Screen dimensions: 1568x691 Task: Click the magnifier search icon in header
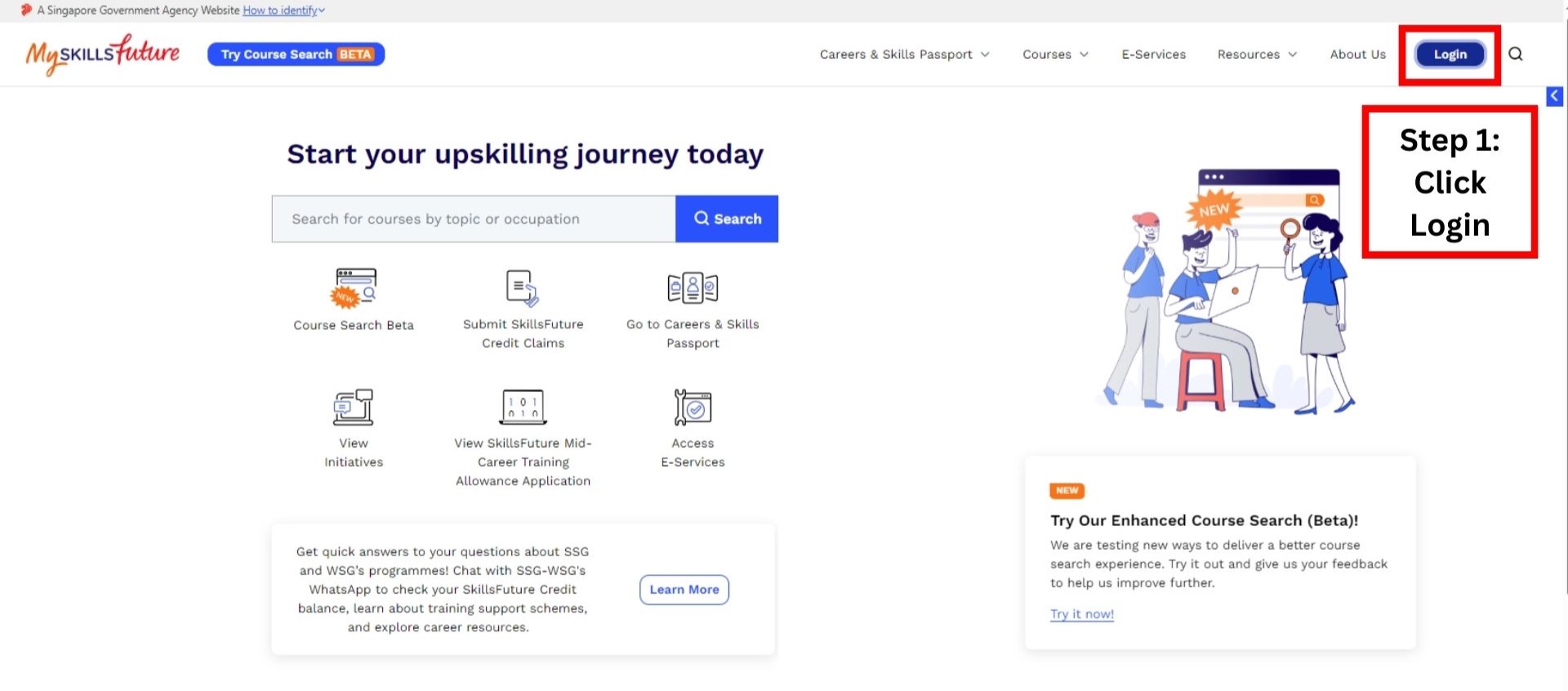pos(1516,54)
